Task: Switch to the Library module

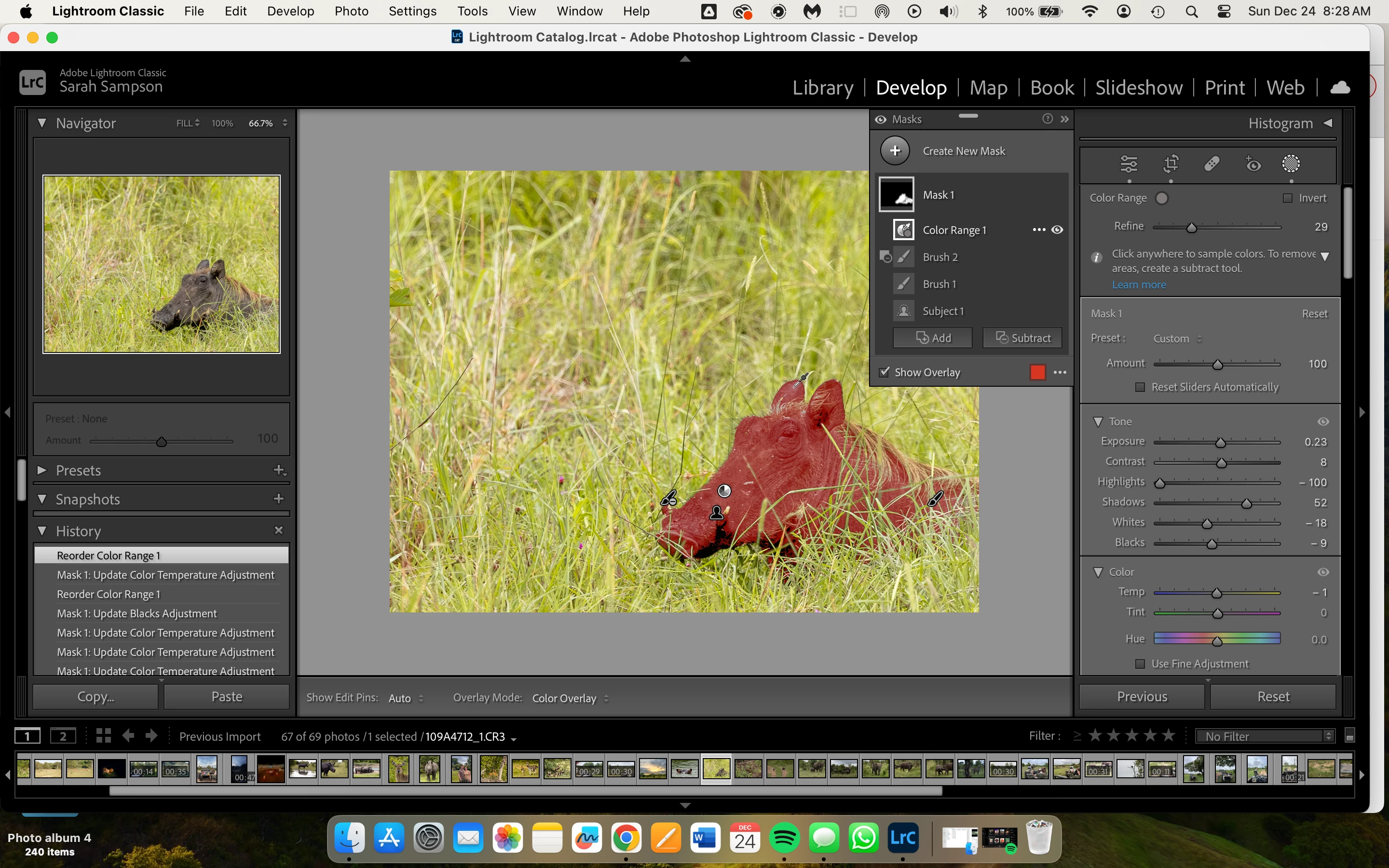Action: click(822, 87)
